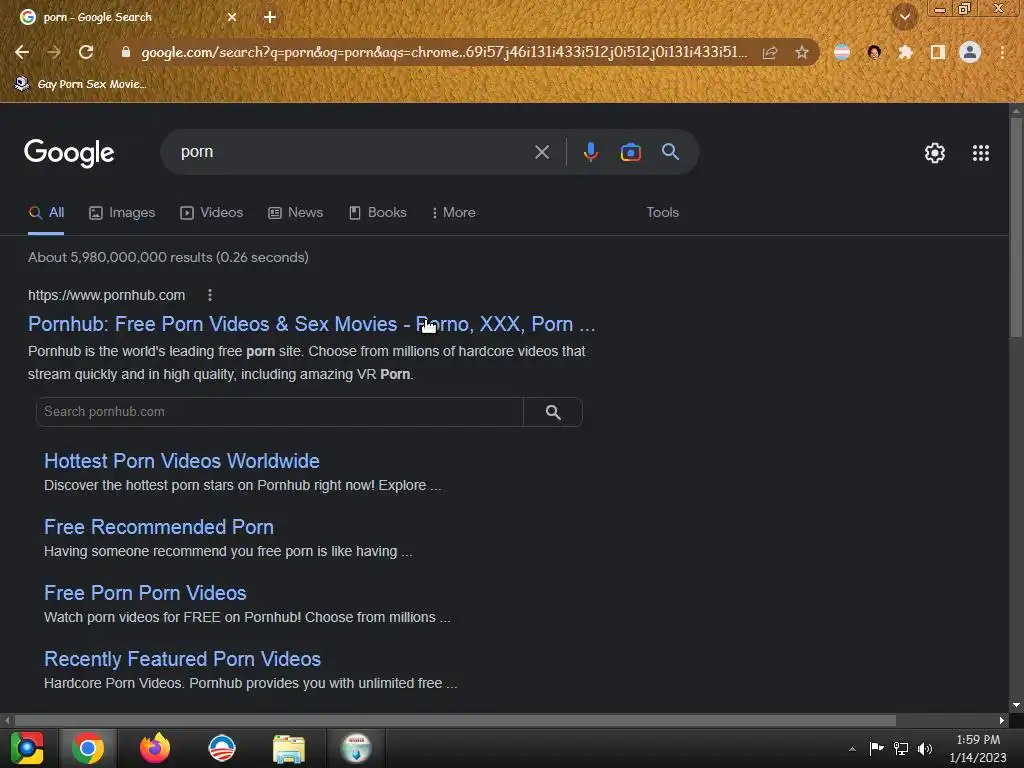Click the flag-colored extension icon
This screenshot has height=768, width=1024.
[842, 52]
